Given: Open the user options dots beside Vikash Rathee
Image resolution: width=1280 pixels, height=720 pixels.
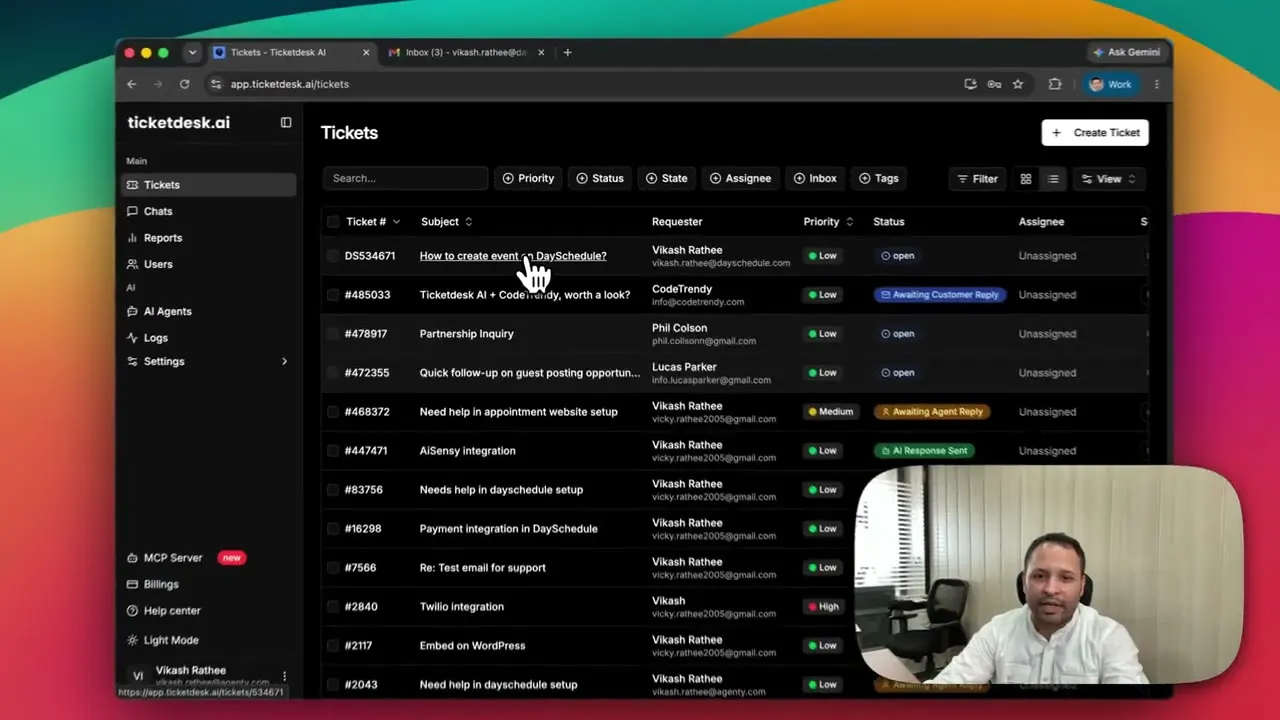Looking at the screenshot, I should [x=284, y=676].
